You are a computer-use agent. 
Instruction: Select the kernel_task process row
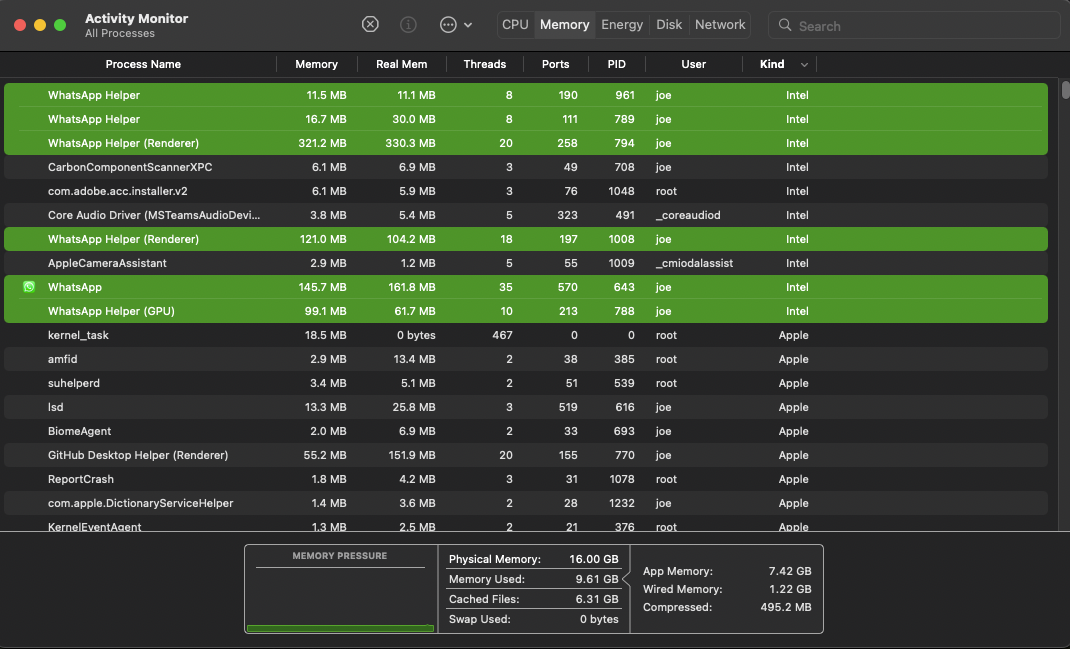525,335
